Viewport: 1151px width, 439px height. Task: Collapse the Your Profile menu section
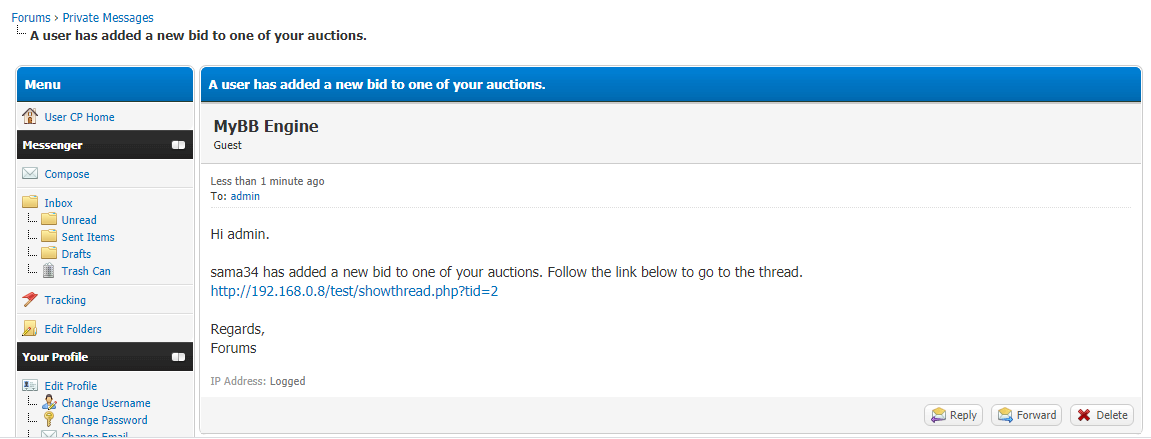click(x=178, y=357)
